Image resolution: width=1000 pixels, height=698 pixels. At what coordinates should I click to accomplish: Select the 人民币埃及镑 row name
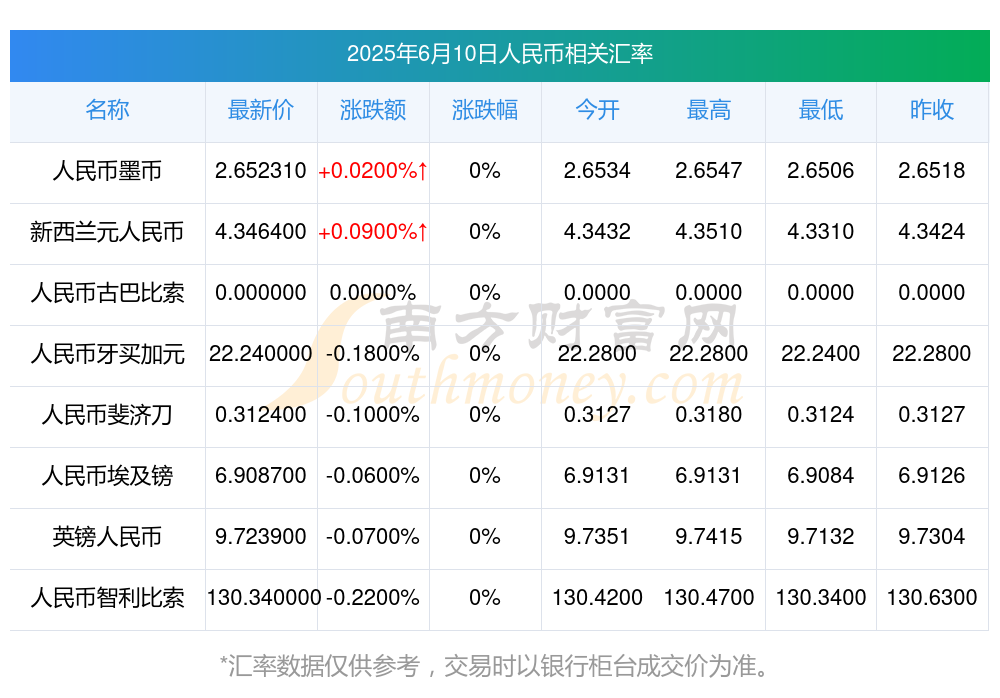pyautogui.click(x=107, y=476)
